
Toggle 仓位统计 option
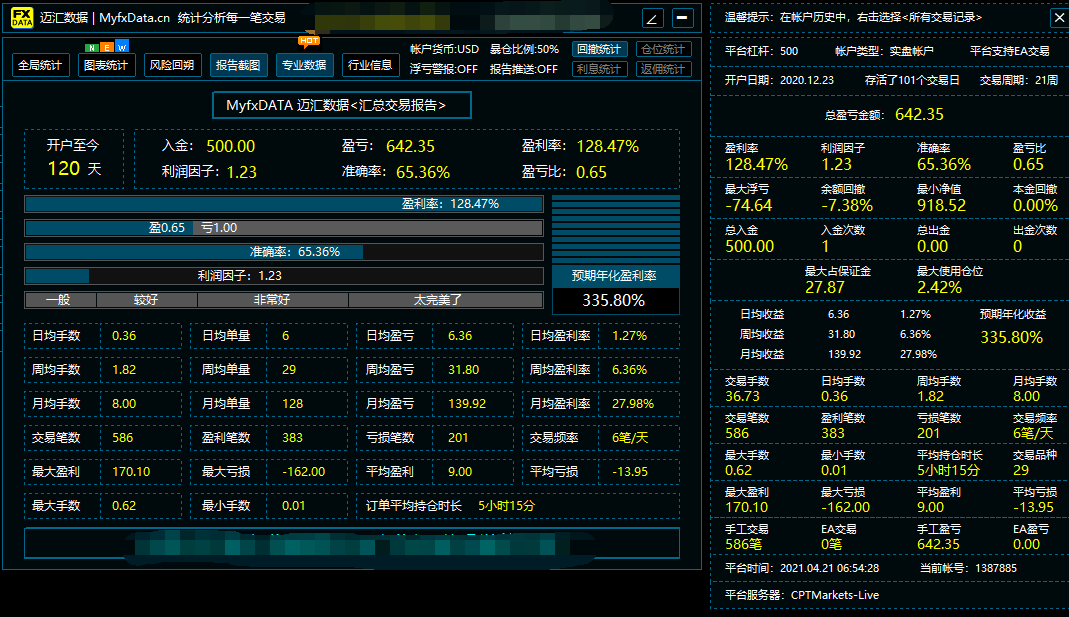pyautogui.click(x=663, y=49)
